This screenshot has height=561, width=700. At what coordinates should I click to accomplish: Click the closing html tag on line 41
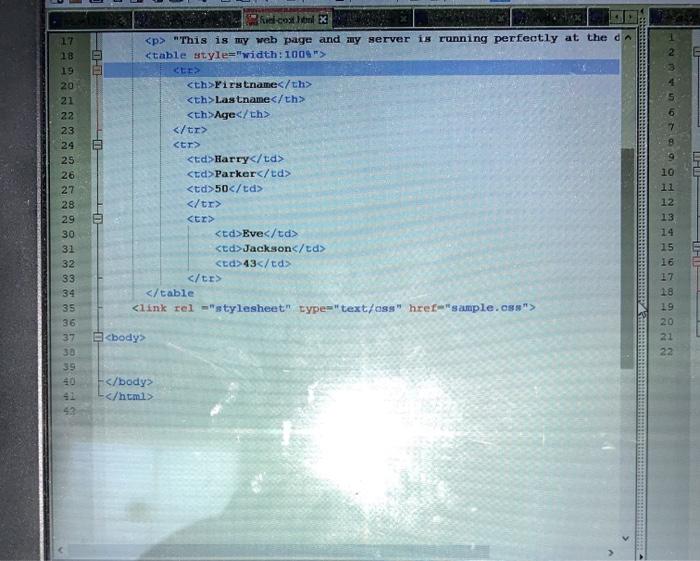click(x=129, y=396)
